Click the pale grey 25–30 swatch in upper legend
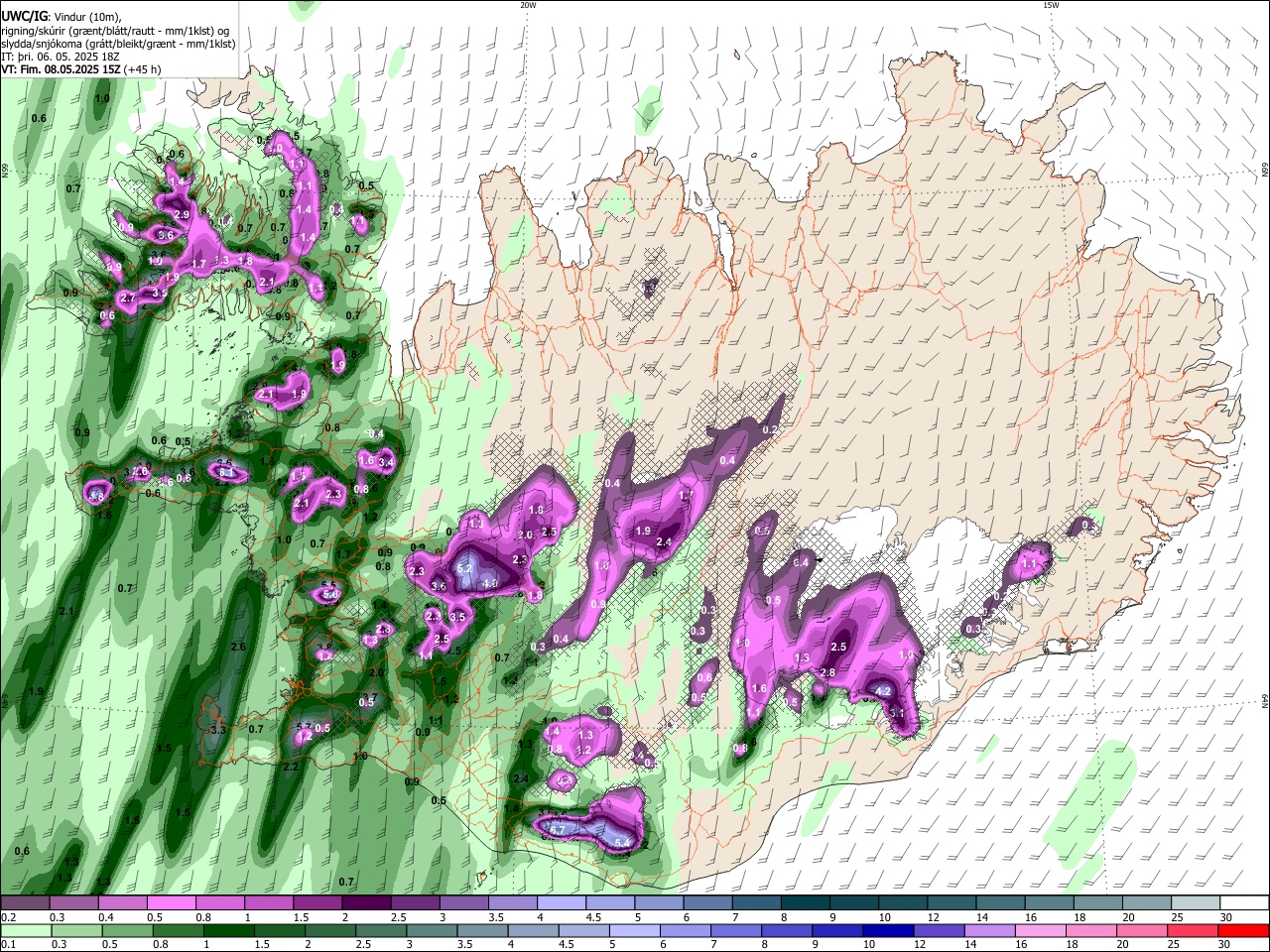The image size is (1270, 952). pos(1196,903)
